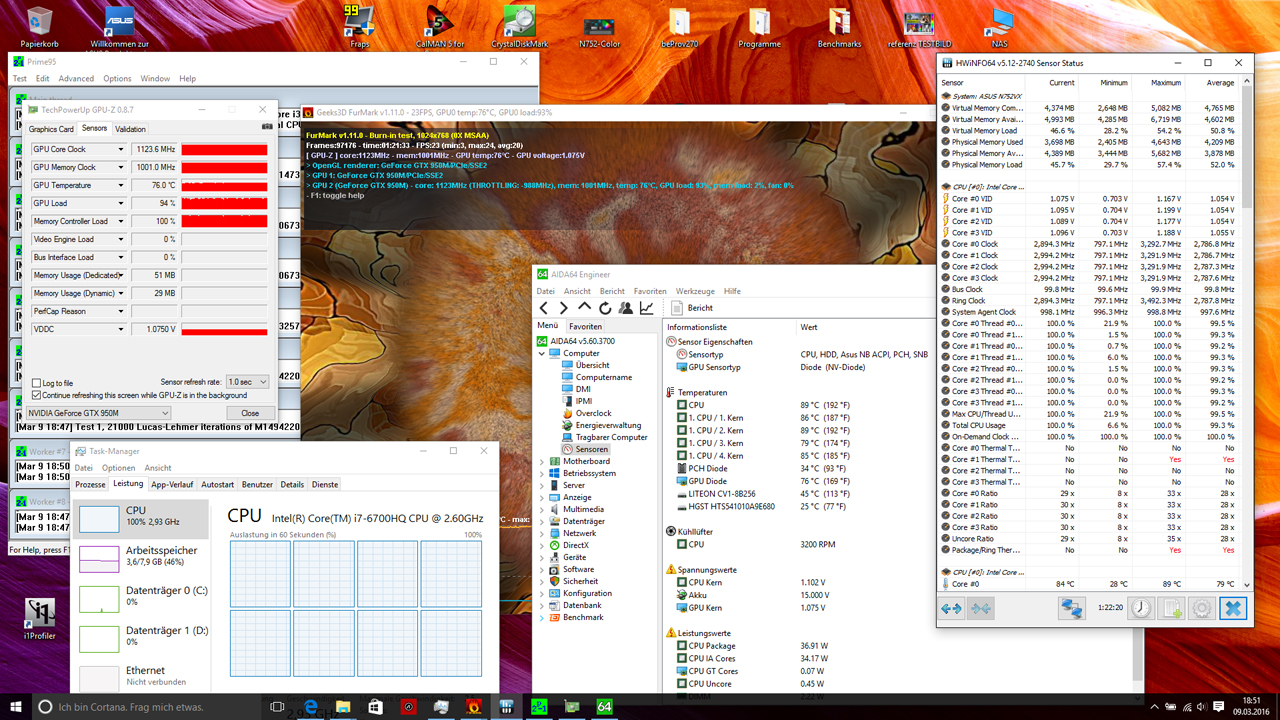Click GPU Load red bar graph in GPU-Z

click(224, 203)
